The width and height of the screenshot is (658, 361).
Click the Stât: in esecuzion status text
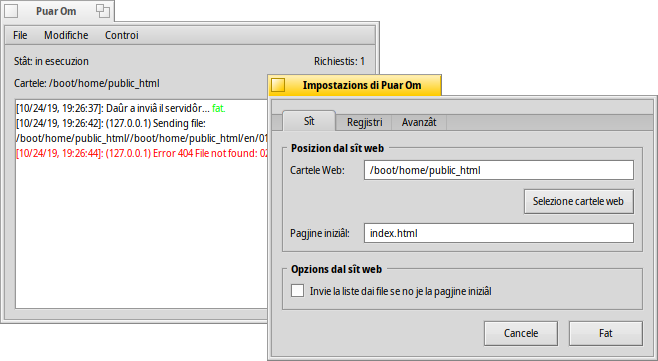pos(51,61)
